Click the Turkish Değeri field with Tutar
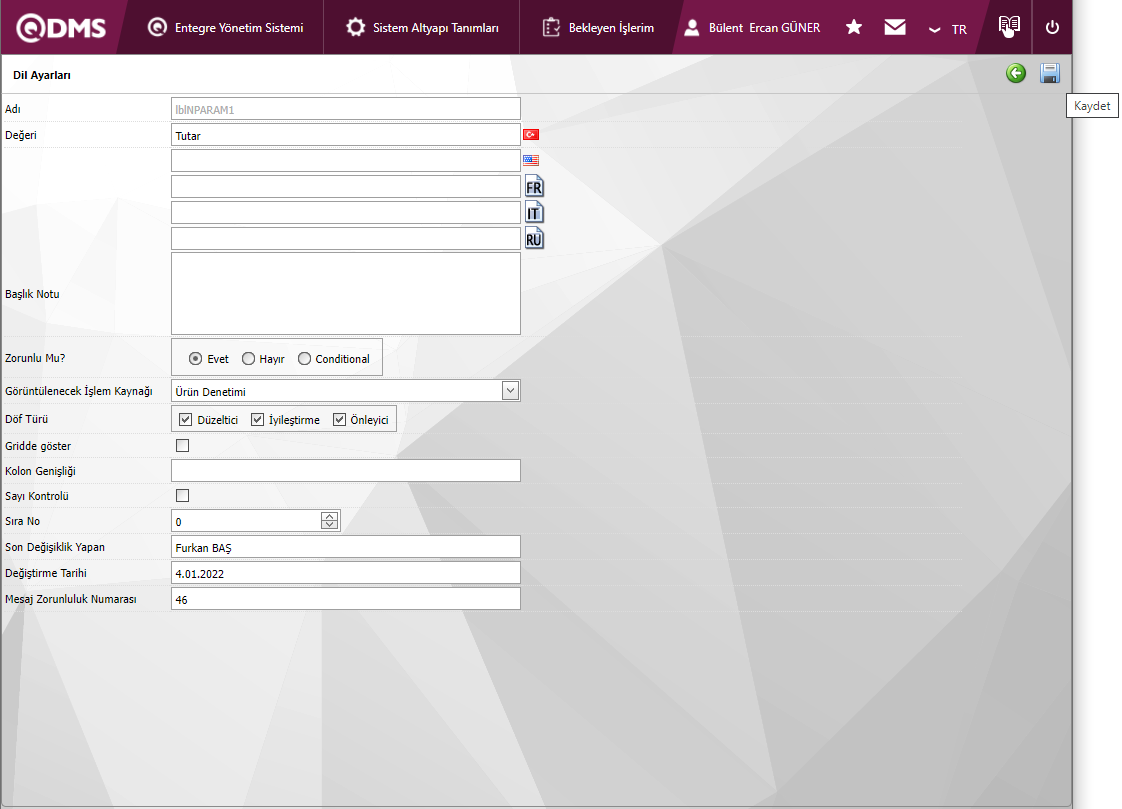 346,134
